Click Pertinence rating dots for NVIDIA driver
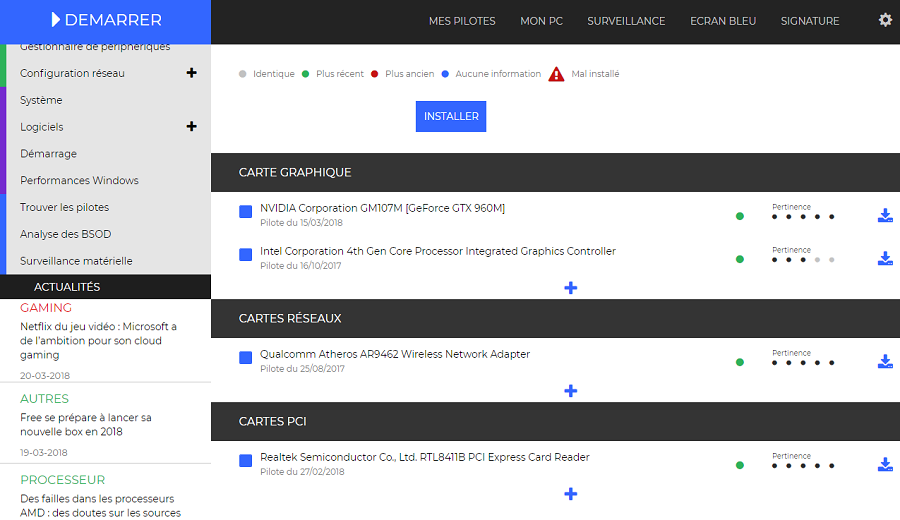The width and height of the screenshot is (900, 520). [x=803, y=217]
